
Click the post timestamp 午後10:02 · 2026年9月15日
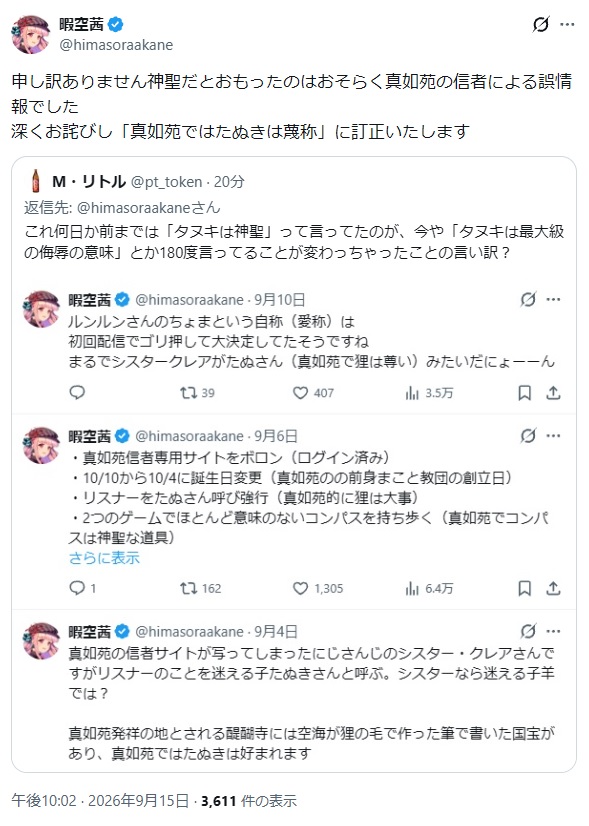(100, 801)
